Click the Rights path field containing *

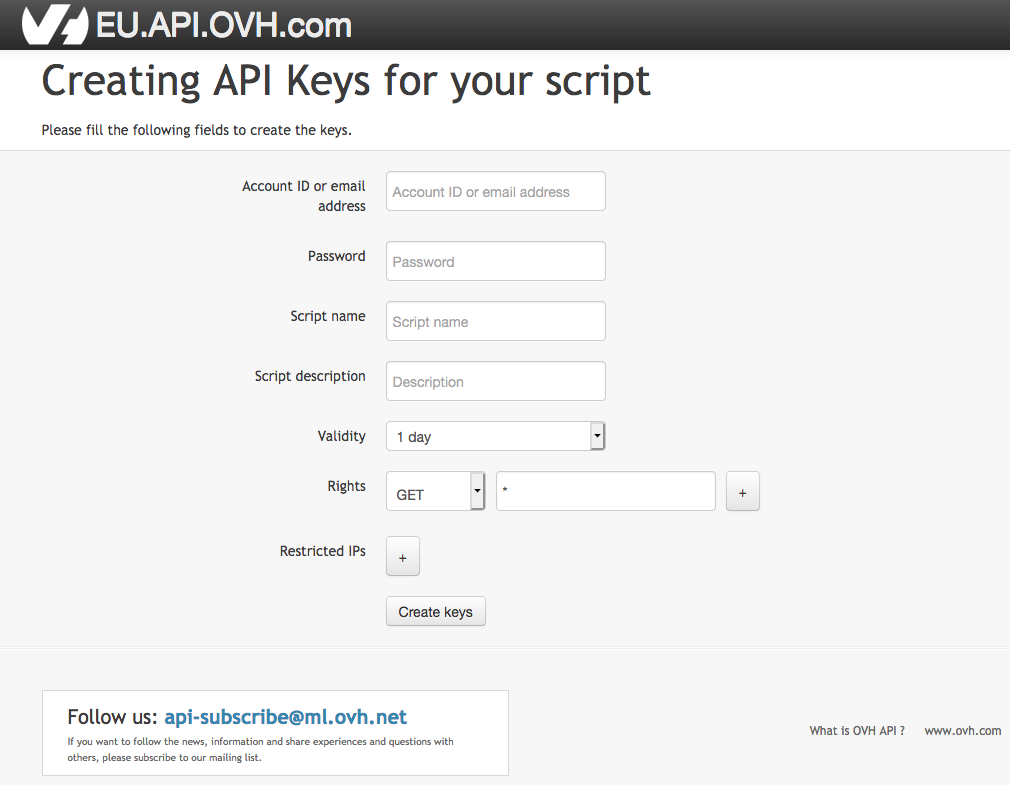pyautogui.click(x=605, y=491)
